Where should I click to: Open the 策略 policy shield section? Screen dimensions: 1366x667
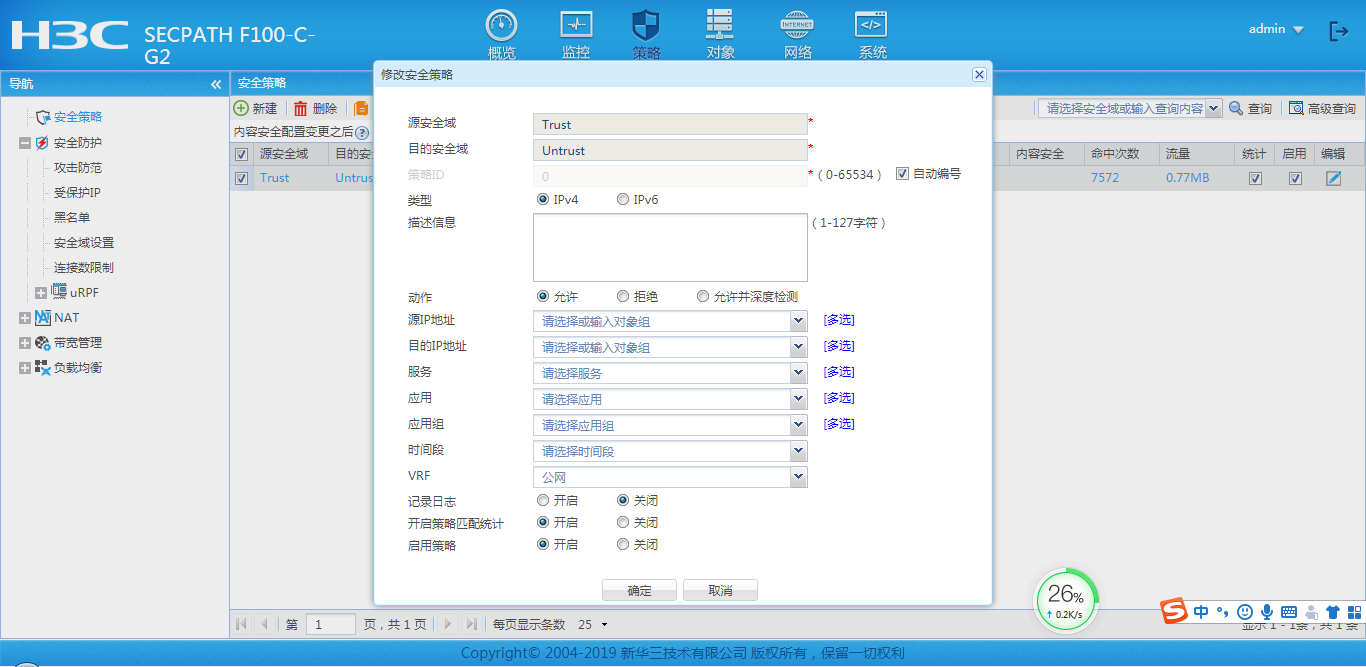(x=646, y=25)
